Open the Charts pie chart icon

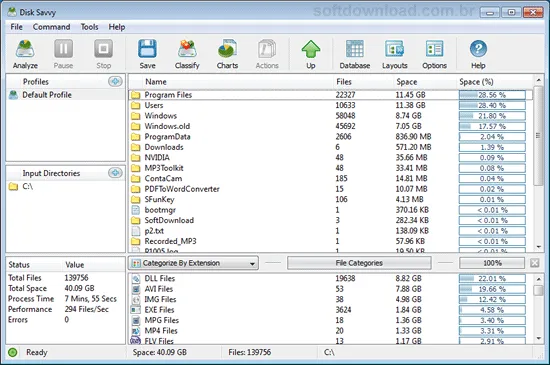(227, 49)
